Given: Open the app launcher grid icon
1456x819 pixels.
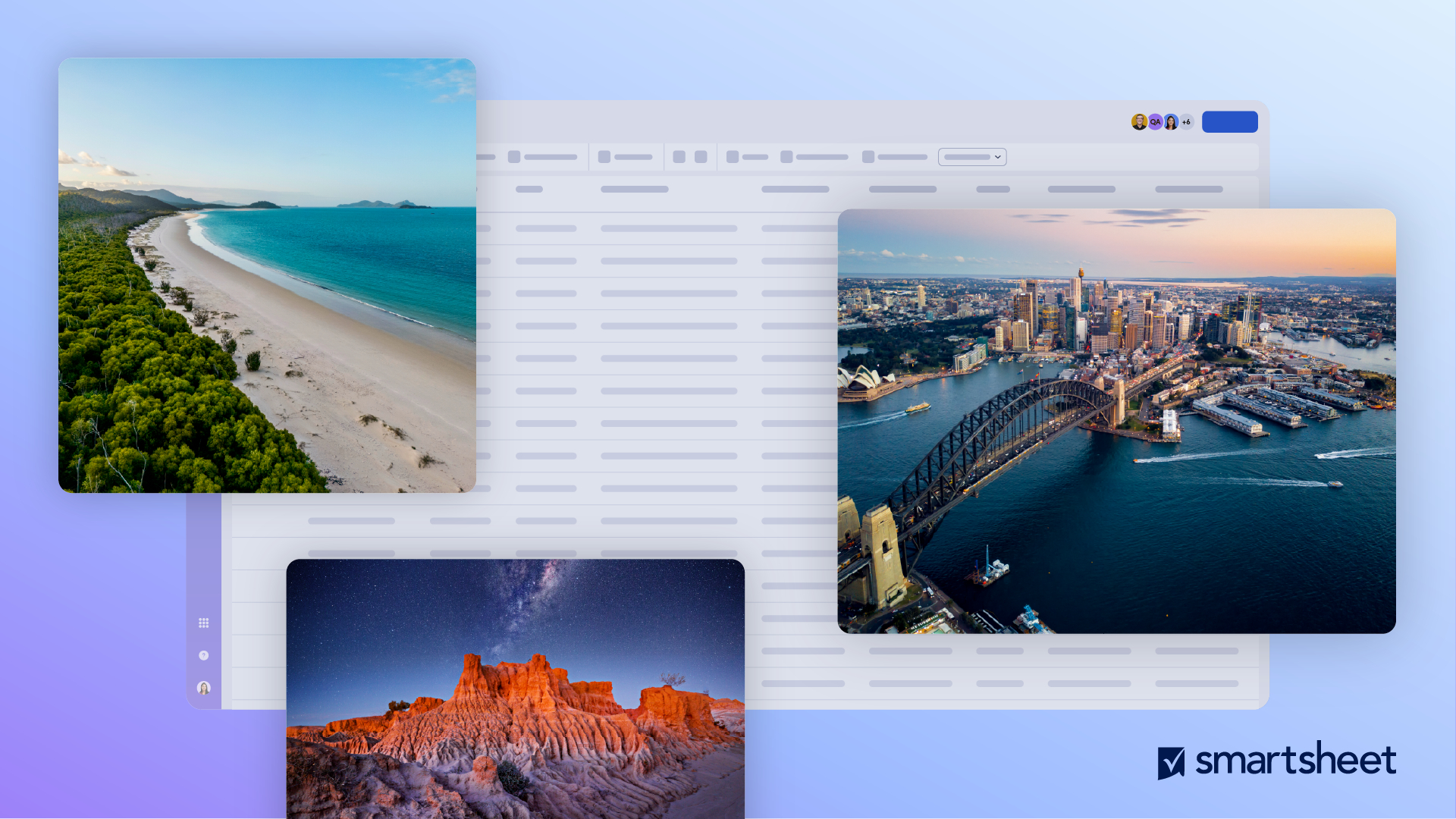Looking at the screenshot, I should click(203, 623).
